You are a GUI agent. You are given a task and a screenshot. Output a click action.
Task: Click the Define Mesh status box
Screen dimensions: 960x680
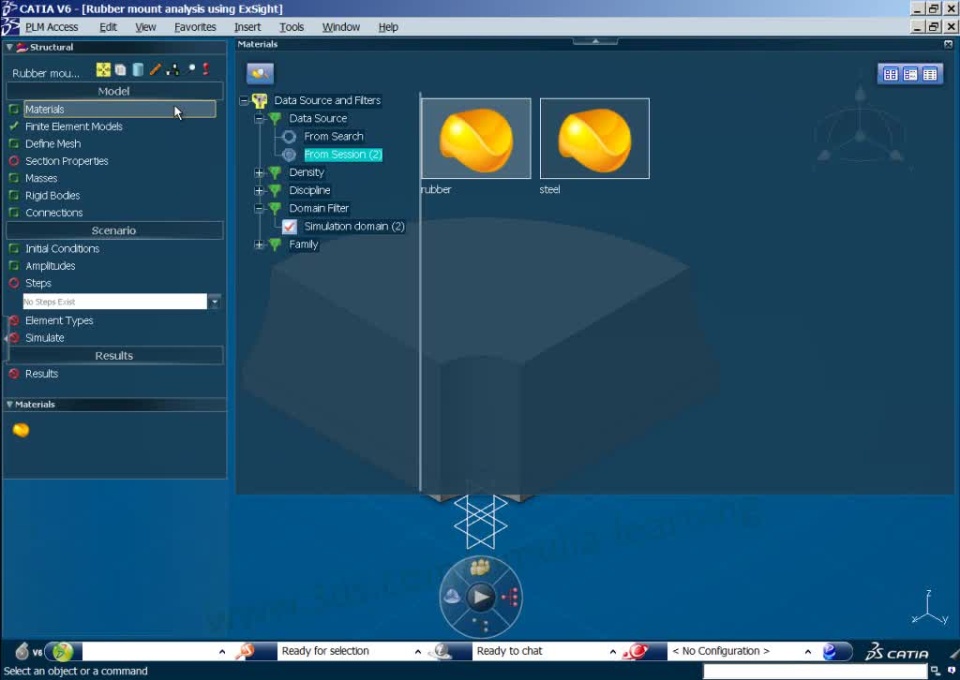point(14,144)
